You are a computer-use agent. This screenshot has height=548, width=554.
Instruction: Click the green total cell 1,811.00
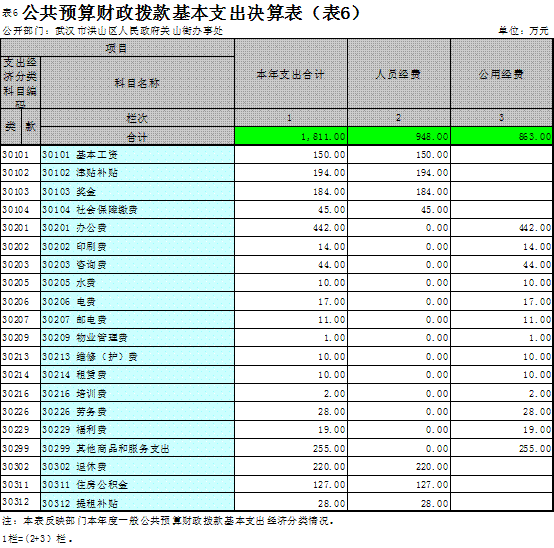click(291, 136)
